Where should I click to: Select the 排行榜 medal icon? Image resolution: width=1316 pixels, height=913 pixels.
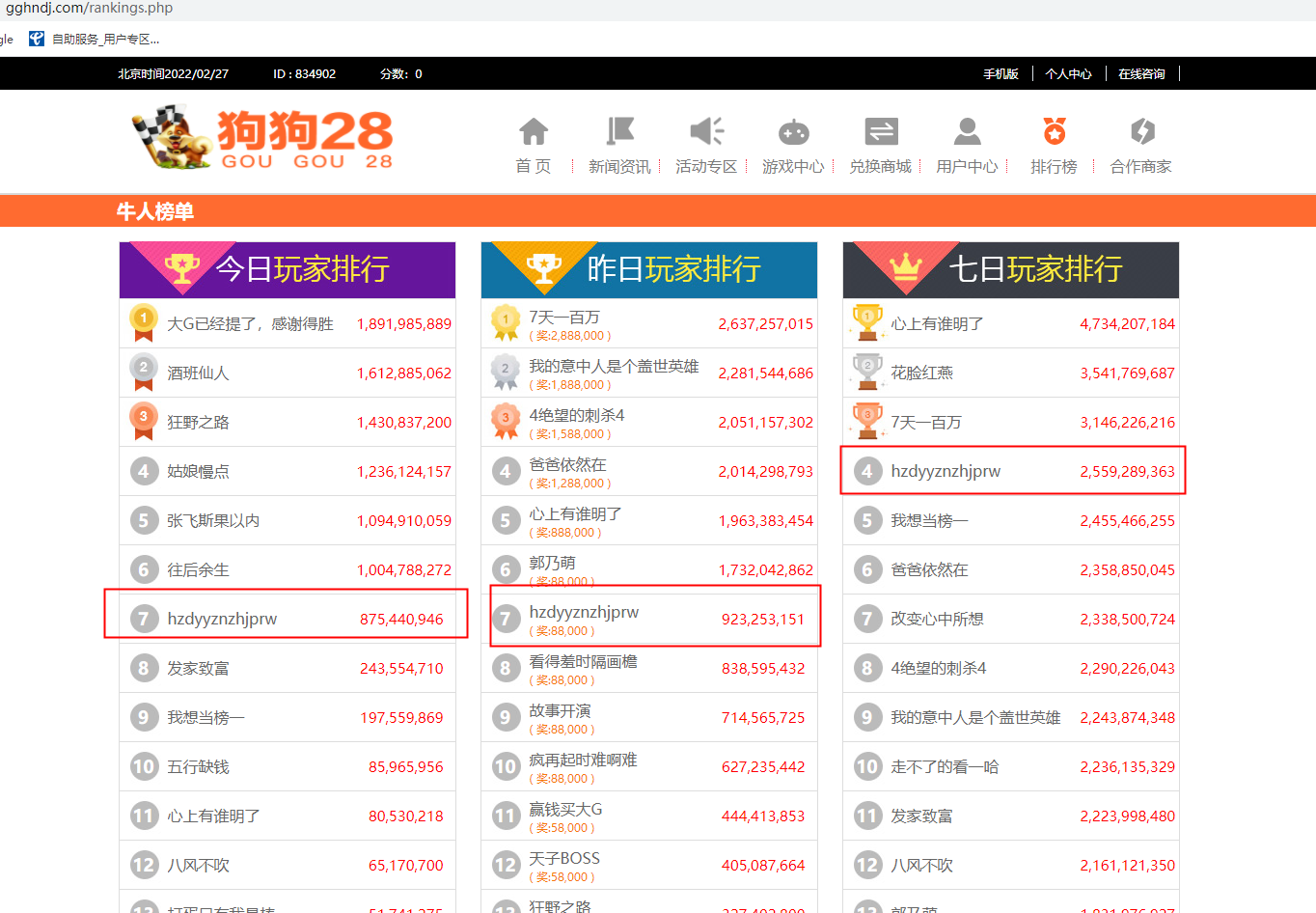coord(1054,132)
